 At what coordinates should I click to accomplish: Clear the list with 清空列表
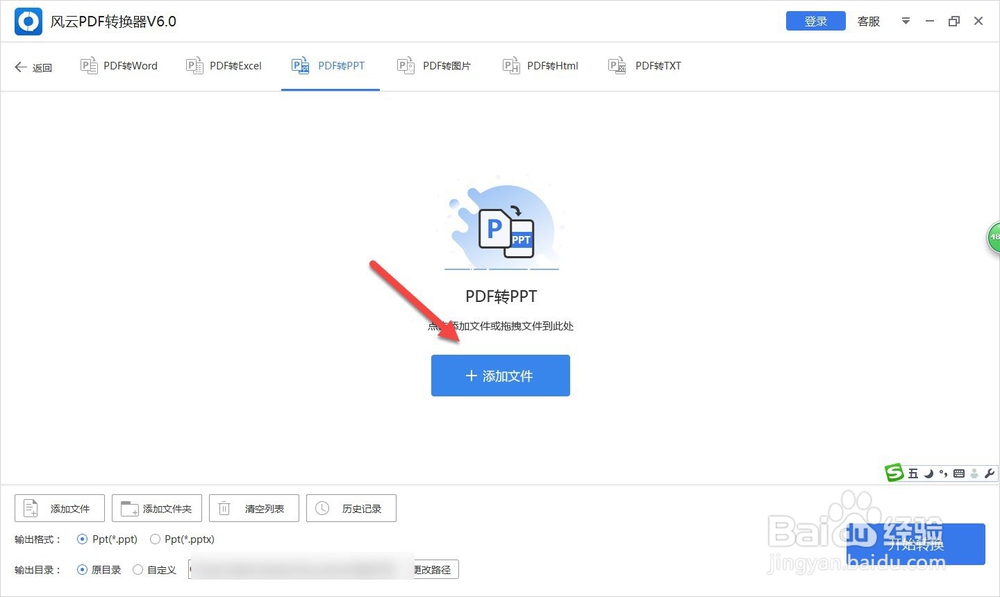click(254, 508)
